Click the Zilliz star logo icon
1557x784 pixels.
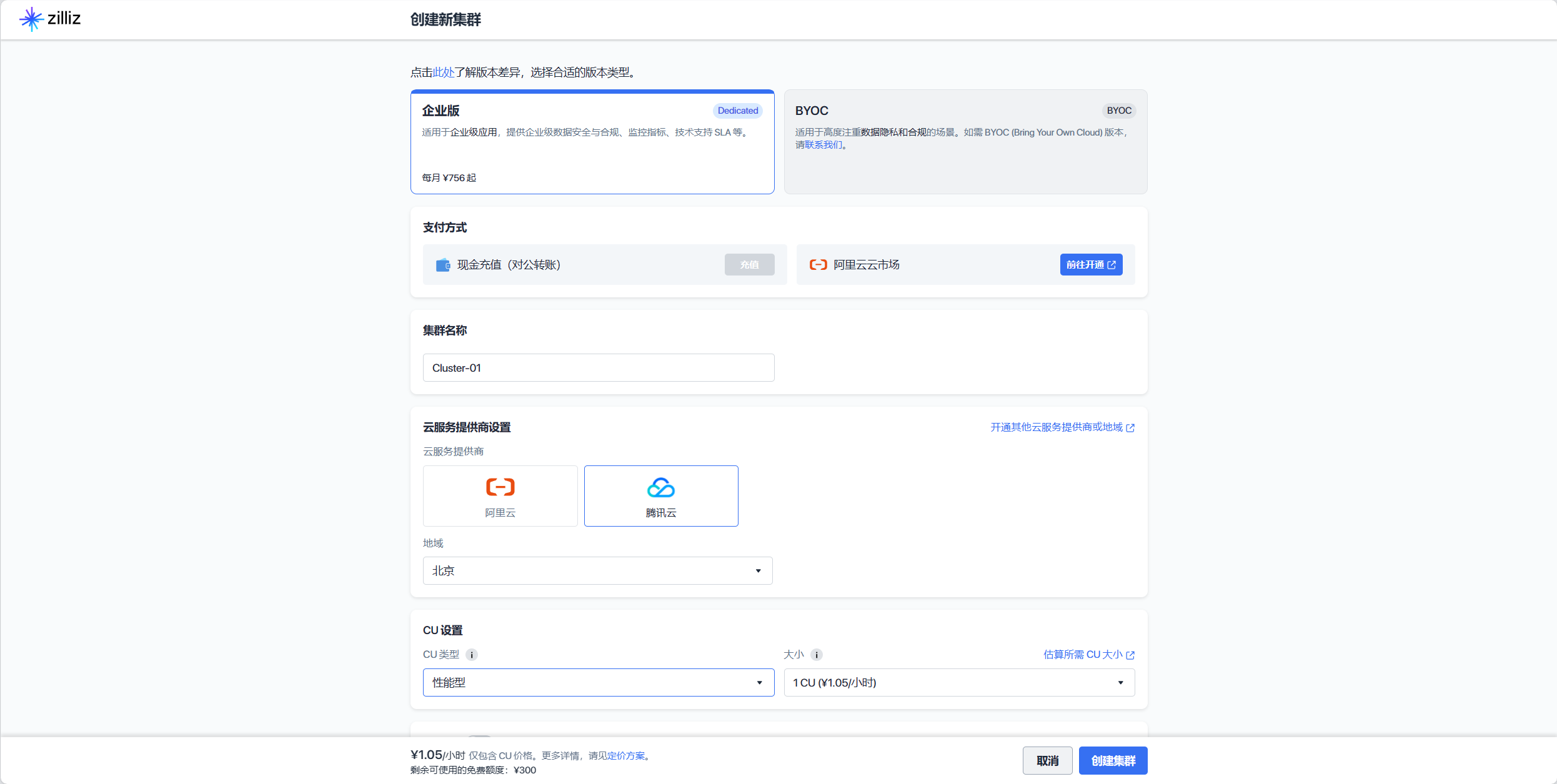[31, 19]
